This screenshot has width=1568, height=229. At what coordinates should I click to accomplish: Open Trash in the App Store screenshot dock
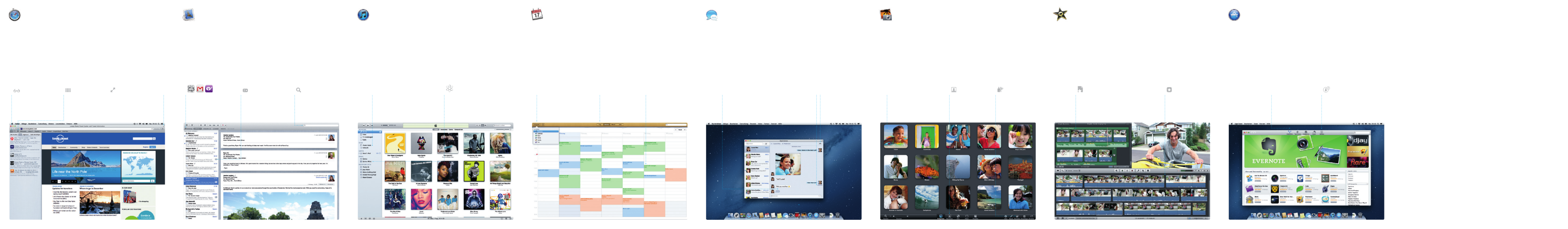pos(1360,216)
